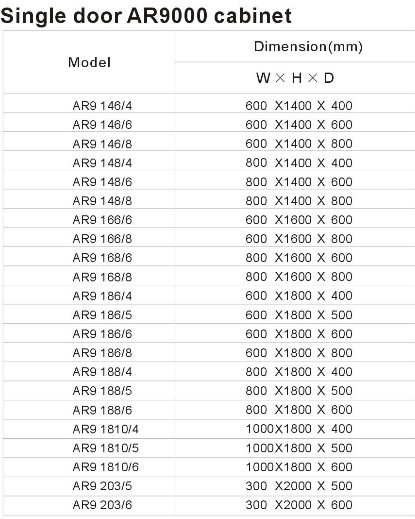Select the W × H × D subheader

(x=295, y=78)
